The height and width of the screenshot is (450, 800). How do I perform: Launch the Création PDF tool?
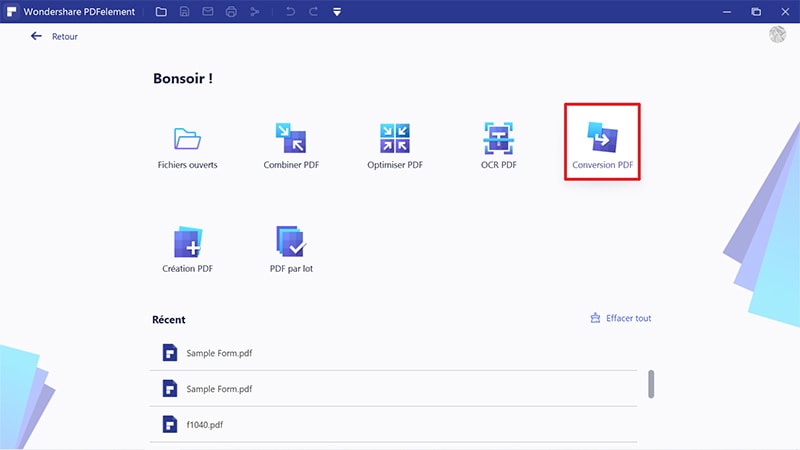[x=187, y=249]
